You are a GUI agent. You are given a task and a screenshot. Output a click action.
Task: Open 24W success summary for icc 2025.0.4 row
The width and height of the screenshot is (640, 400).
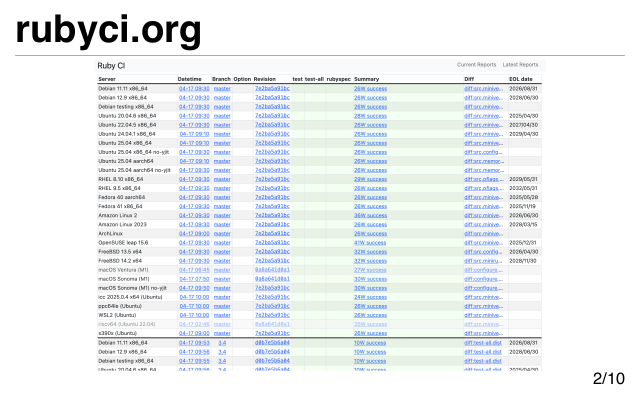click(370, 297)
